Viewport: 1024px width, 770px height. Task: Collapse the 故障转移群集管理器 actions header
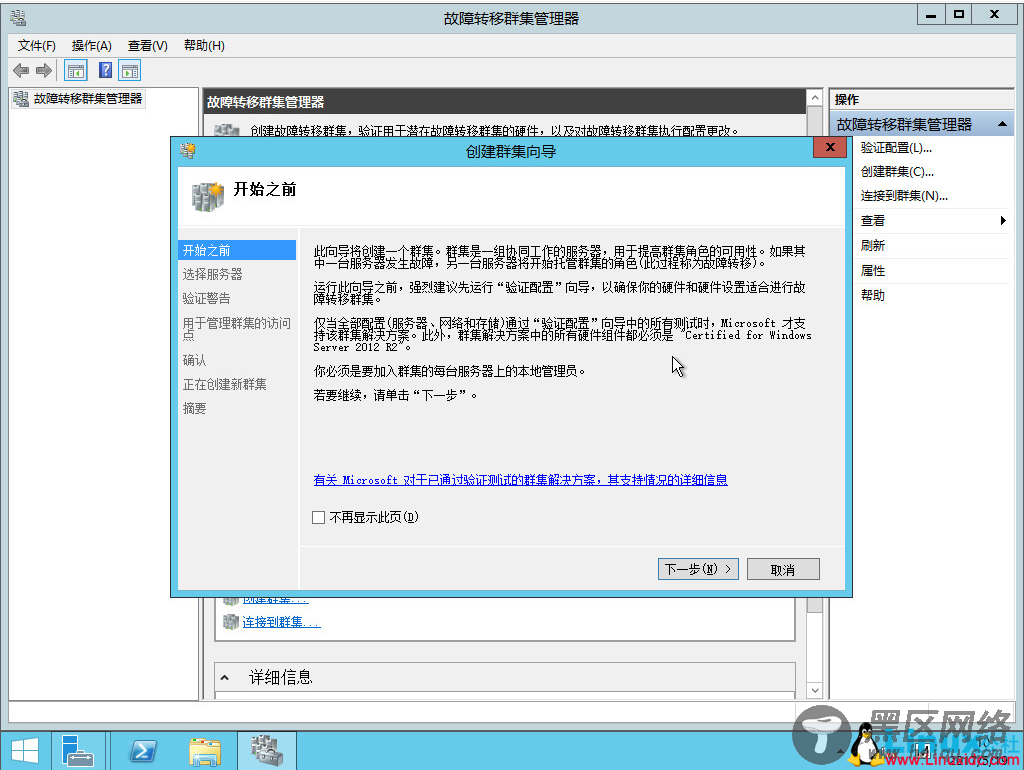(x=1002, y=124)
